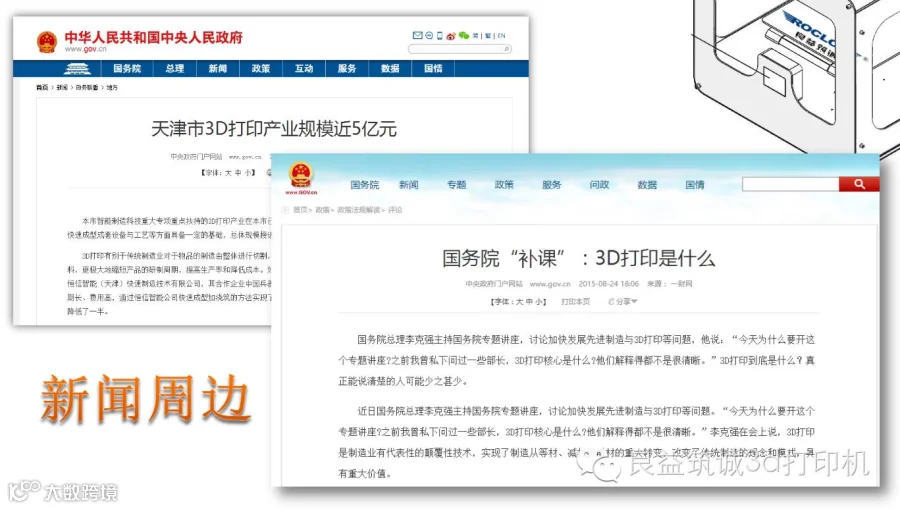Click the chat bubble icon beside the envelope
Screen dimensions: 900x509
point(429,36)
